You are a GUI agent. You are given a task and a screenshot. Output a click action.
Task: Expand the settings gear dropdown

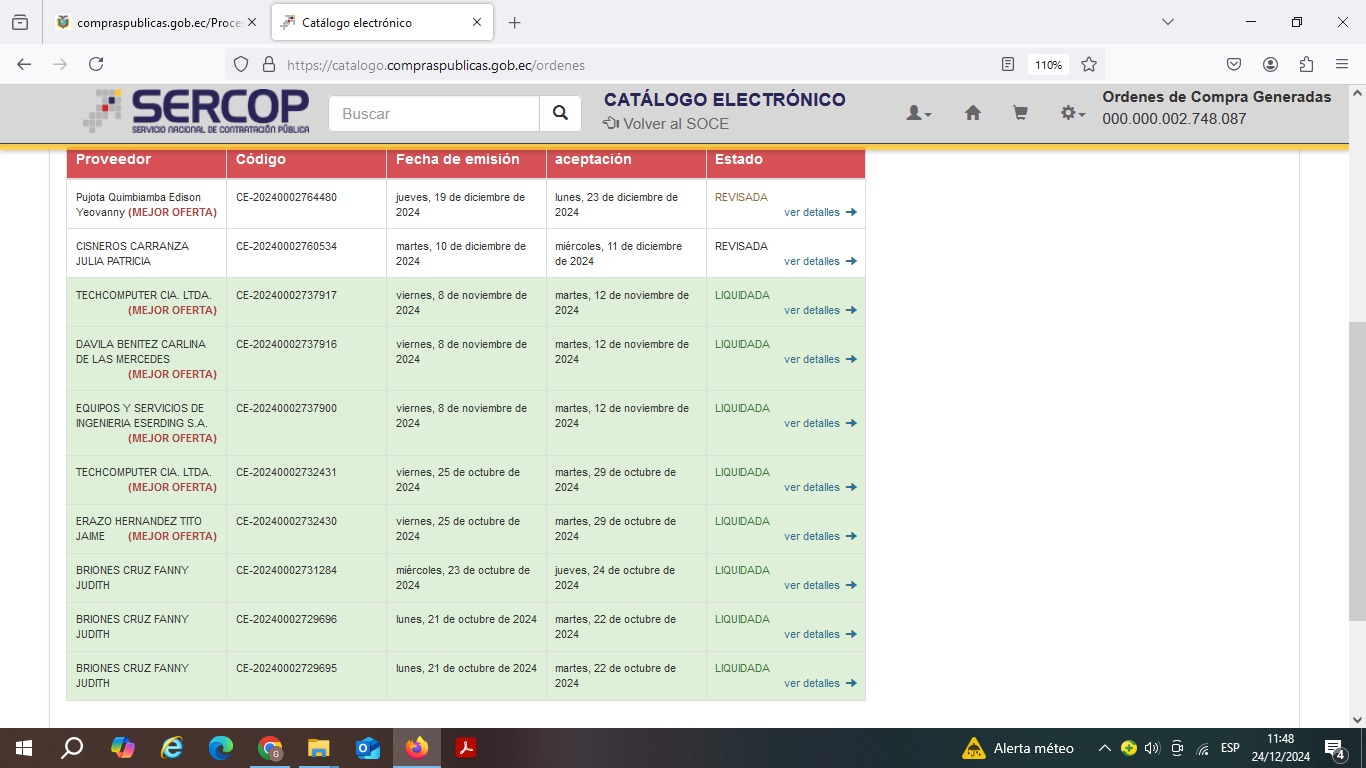(x=1072, y=114)
